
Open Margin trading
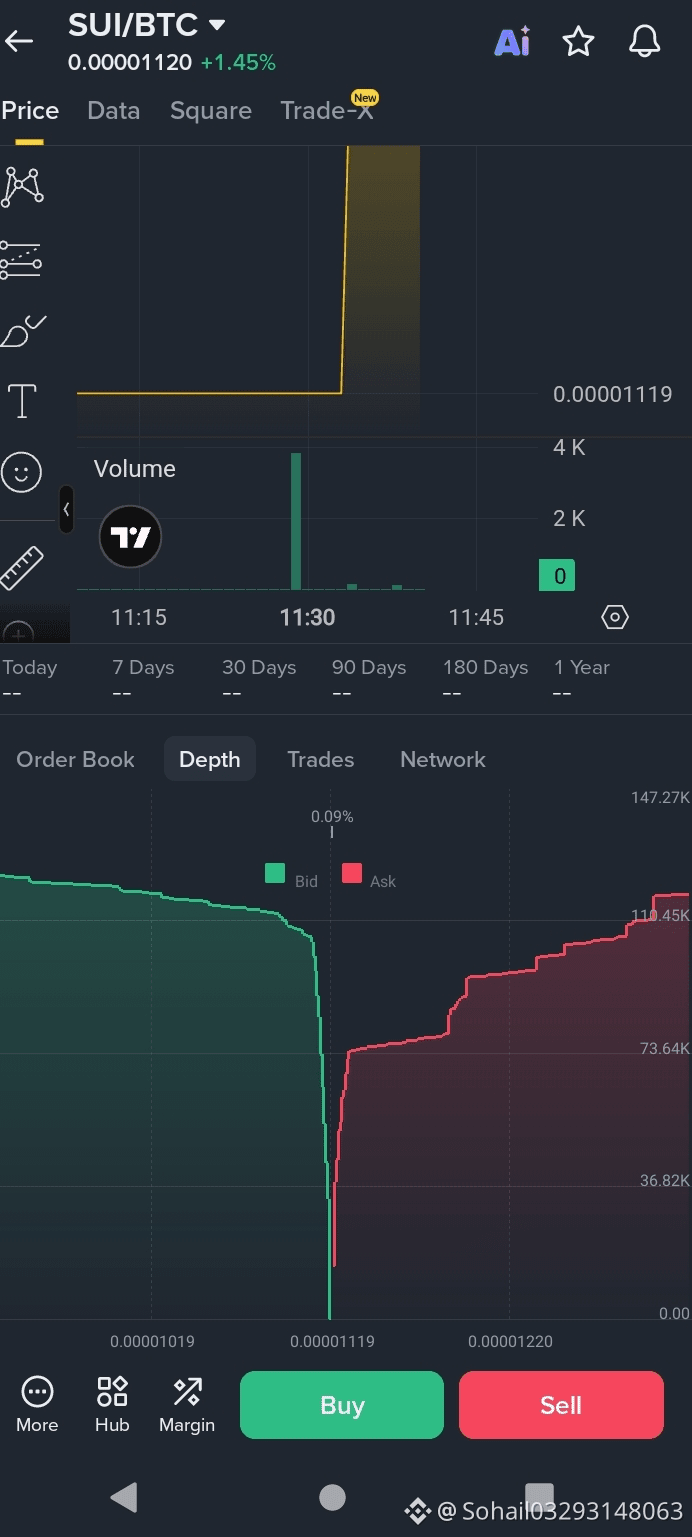pyautogui.click(x=187, y=1404)
